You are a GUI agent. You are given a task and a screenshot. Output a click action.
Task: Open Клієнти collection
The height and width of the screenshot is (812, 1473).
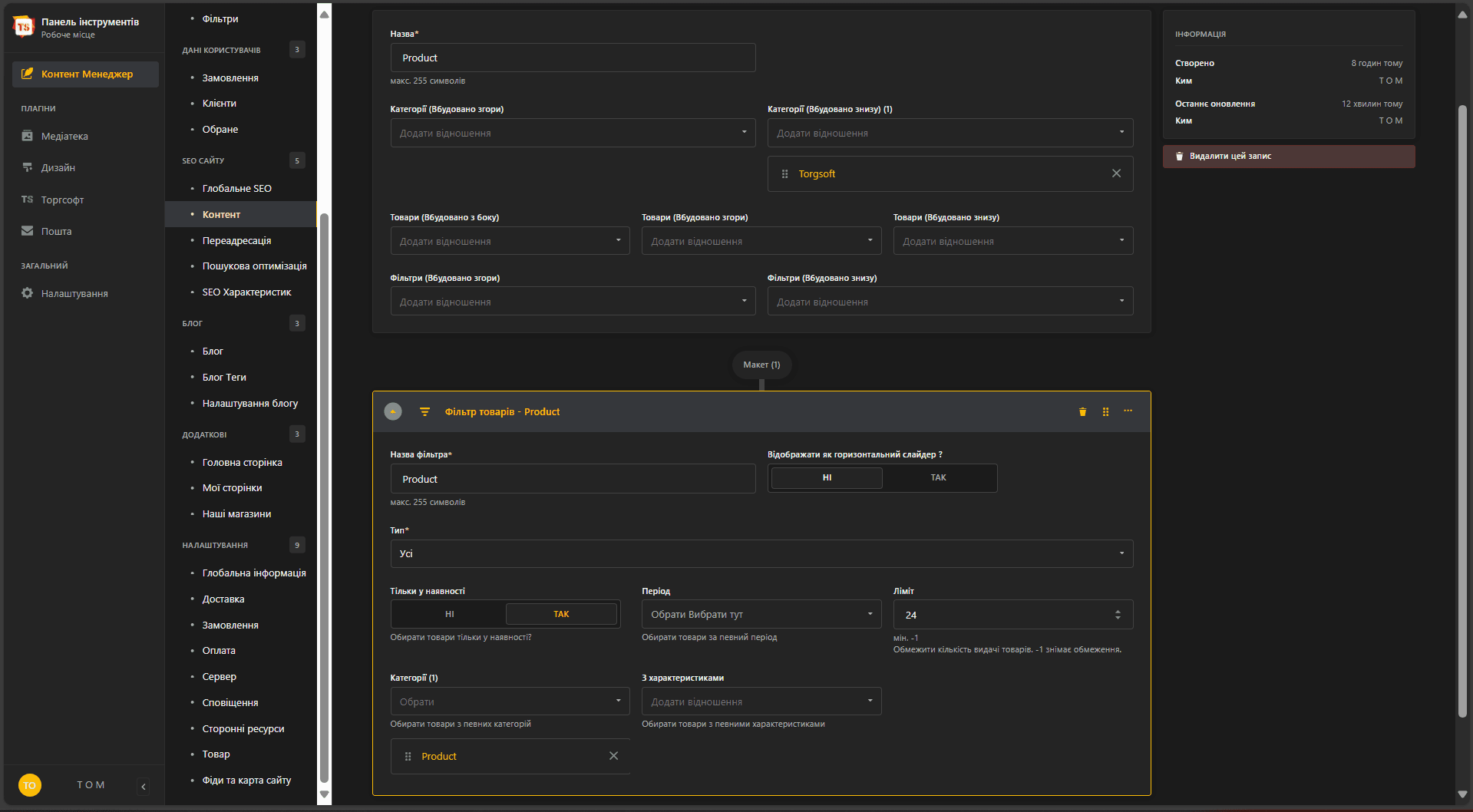click(x=220, y=103)
